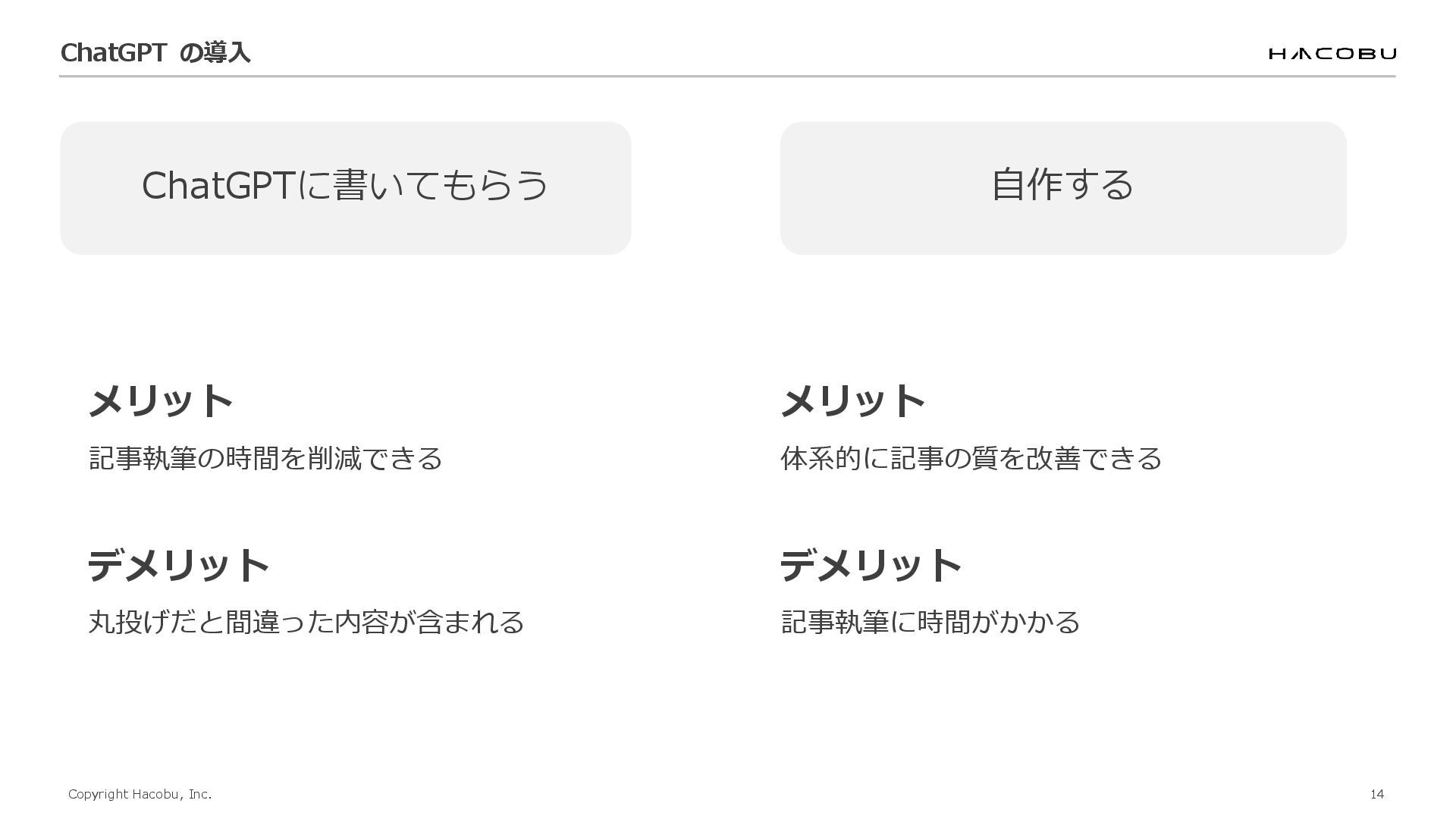1456x819 pixels.
Task: Select text 体系的に記事の質を改善できる
Action: [x=971, y=458]
